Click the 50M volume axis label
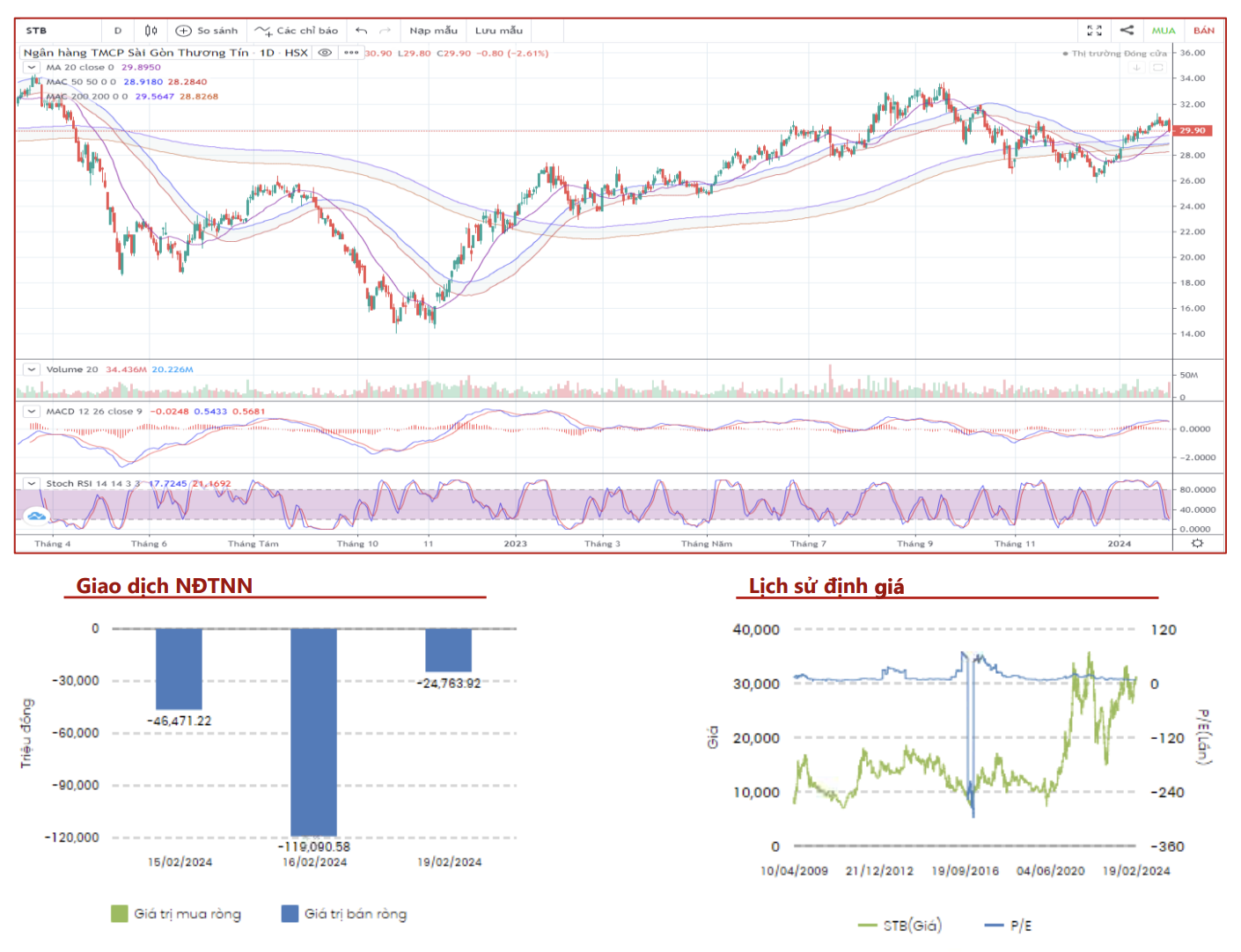The width and height of the screenshot is (1241, 952). point(1189,376)
